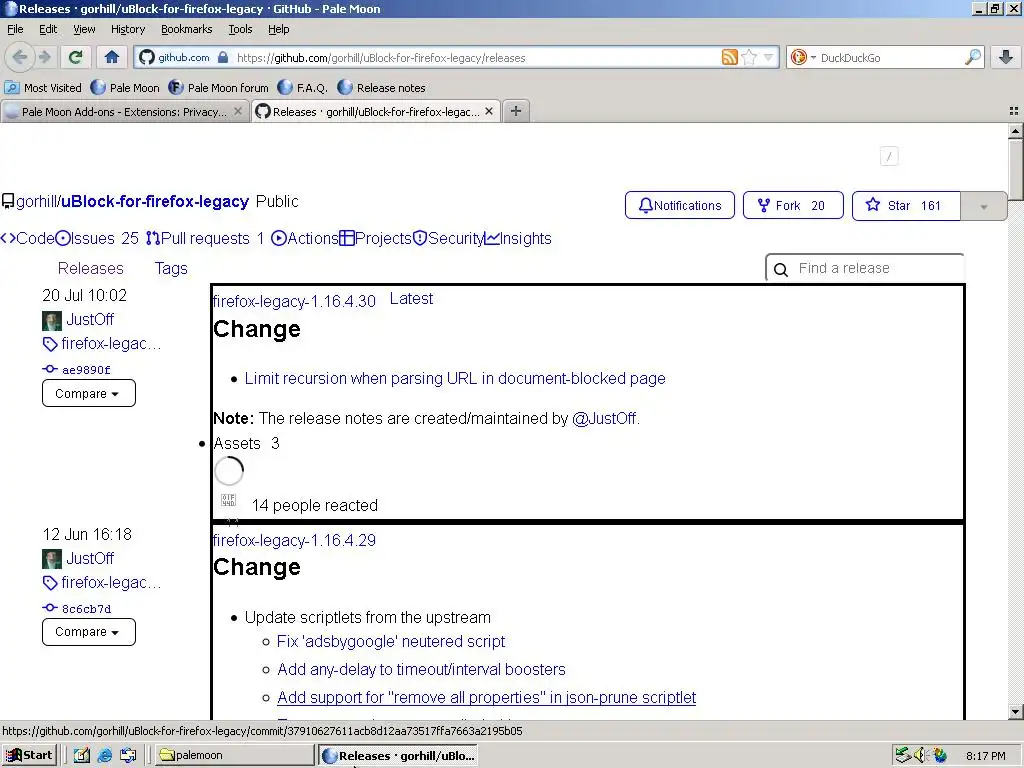Open the Add any-delay to timeout/interval boosters link
This screenshot has height=768, width=1024.
421,669
